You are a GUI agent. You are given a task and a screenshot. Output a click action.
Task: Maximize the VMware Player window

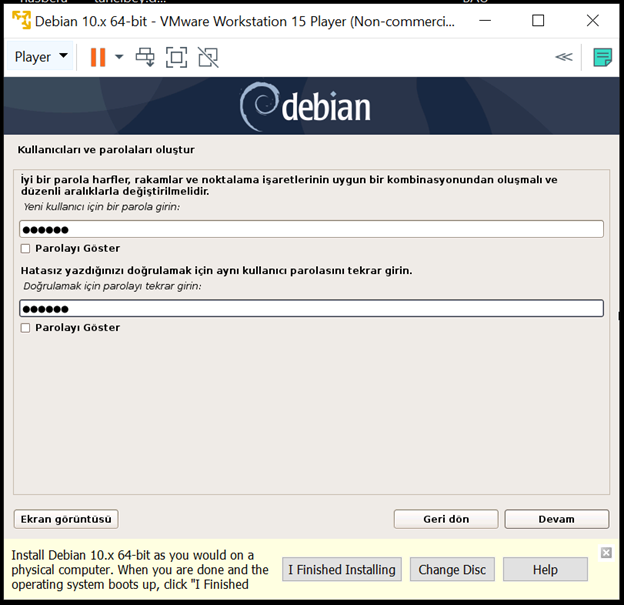538,20
